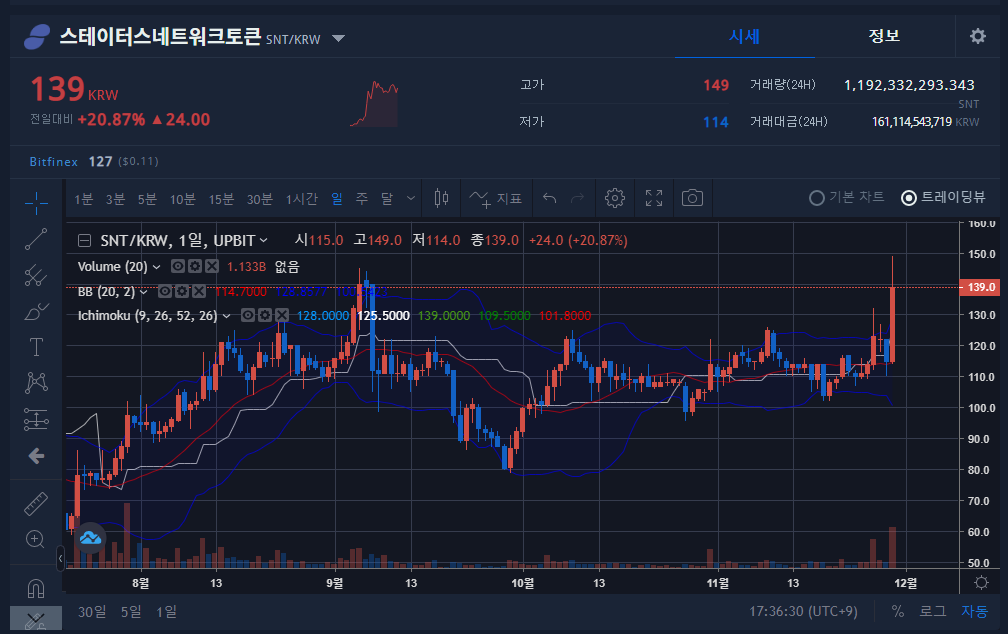The image size is (1008, 634).
Task: Toggle percent (%) scale mode
Action: tap(897, 611)
